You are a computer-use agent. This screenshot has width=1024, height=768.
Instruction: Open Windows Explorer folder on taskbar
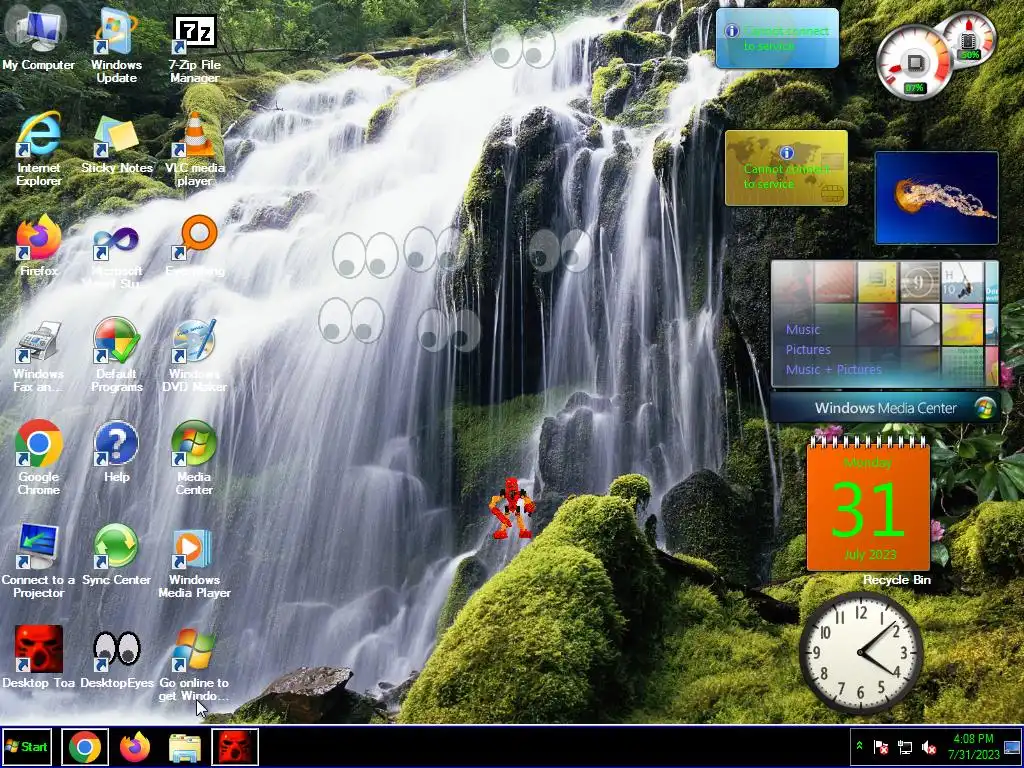[x=185, y=748]
